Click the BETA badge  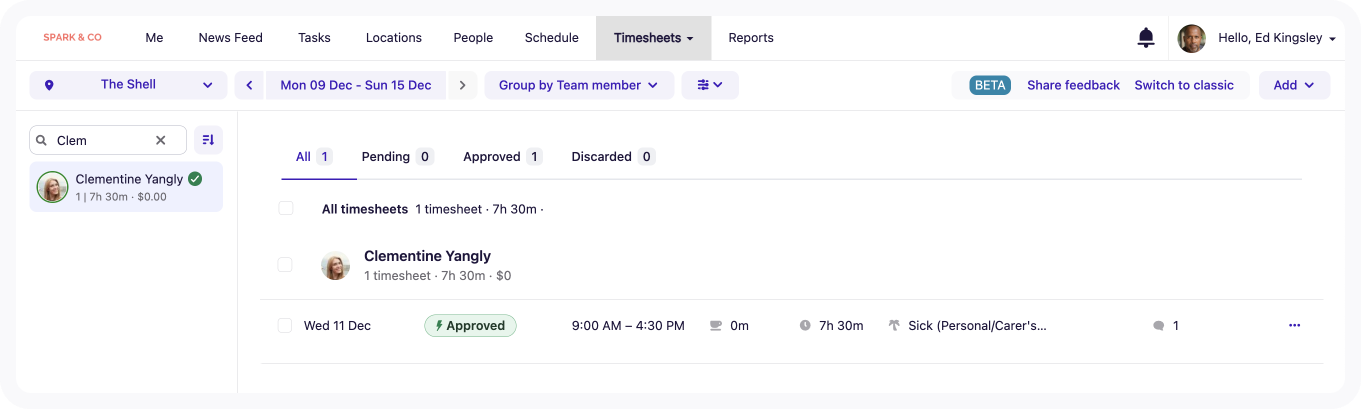[x=990, y=85]
